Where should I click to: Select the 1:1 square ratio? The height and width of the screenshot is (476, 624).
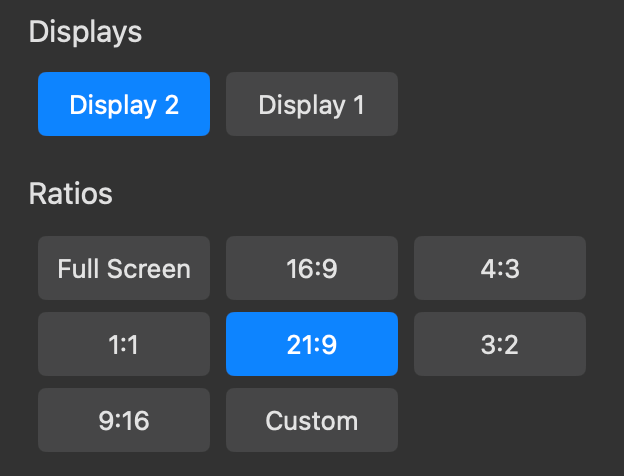pos(124,344)
